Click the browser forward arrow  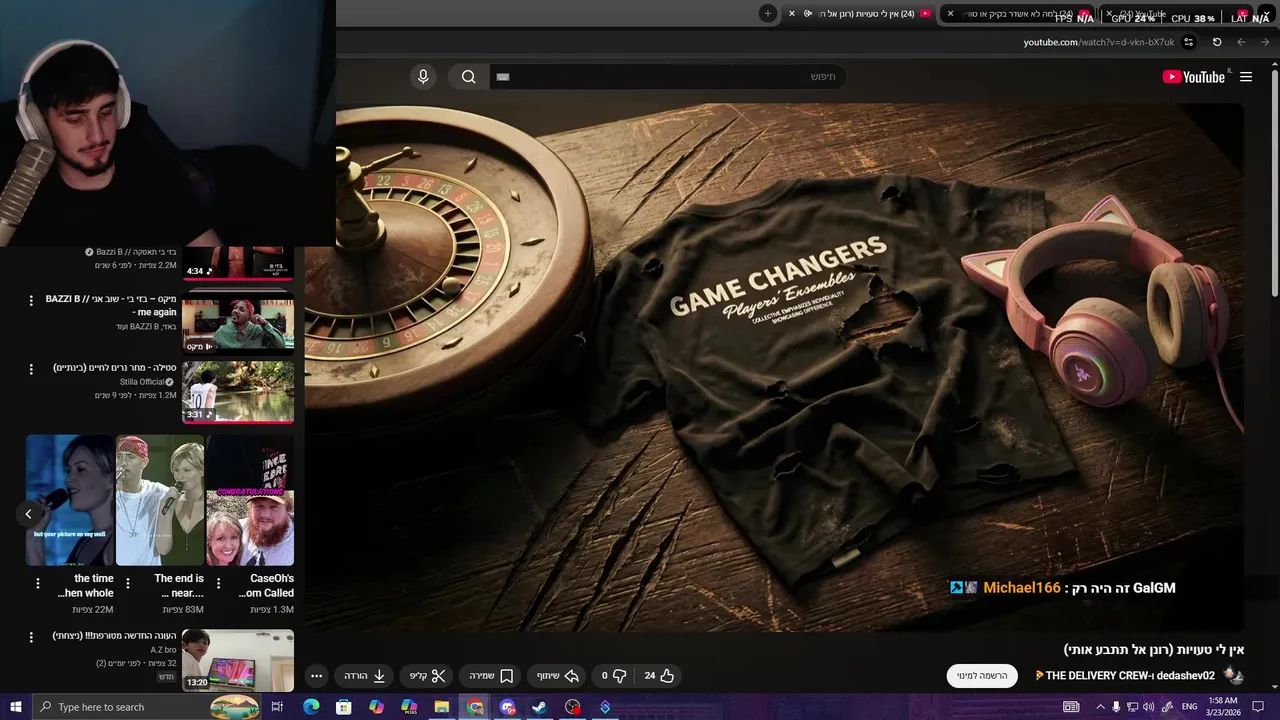[x=1265, y=42]
